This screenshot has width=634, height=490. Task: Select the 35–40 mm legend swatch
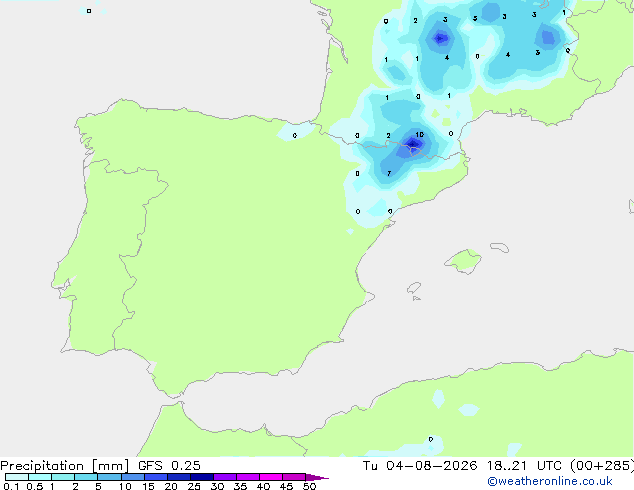pos(248,477)
